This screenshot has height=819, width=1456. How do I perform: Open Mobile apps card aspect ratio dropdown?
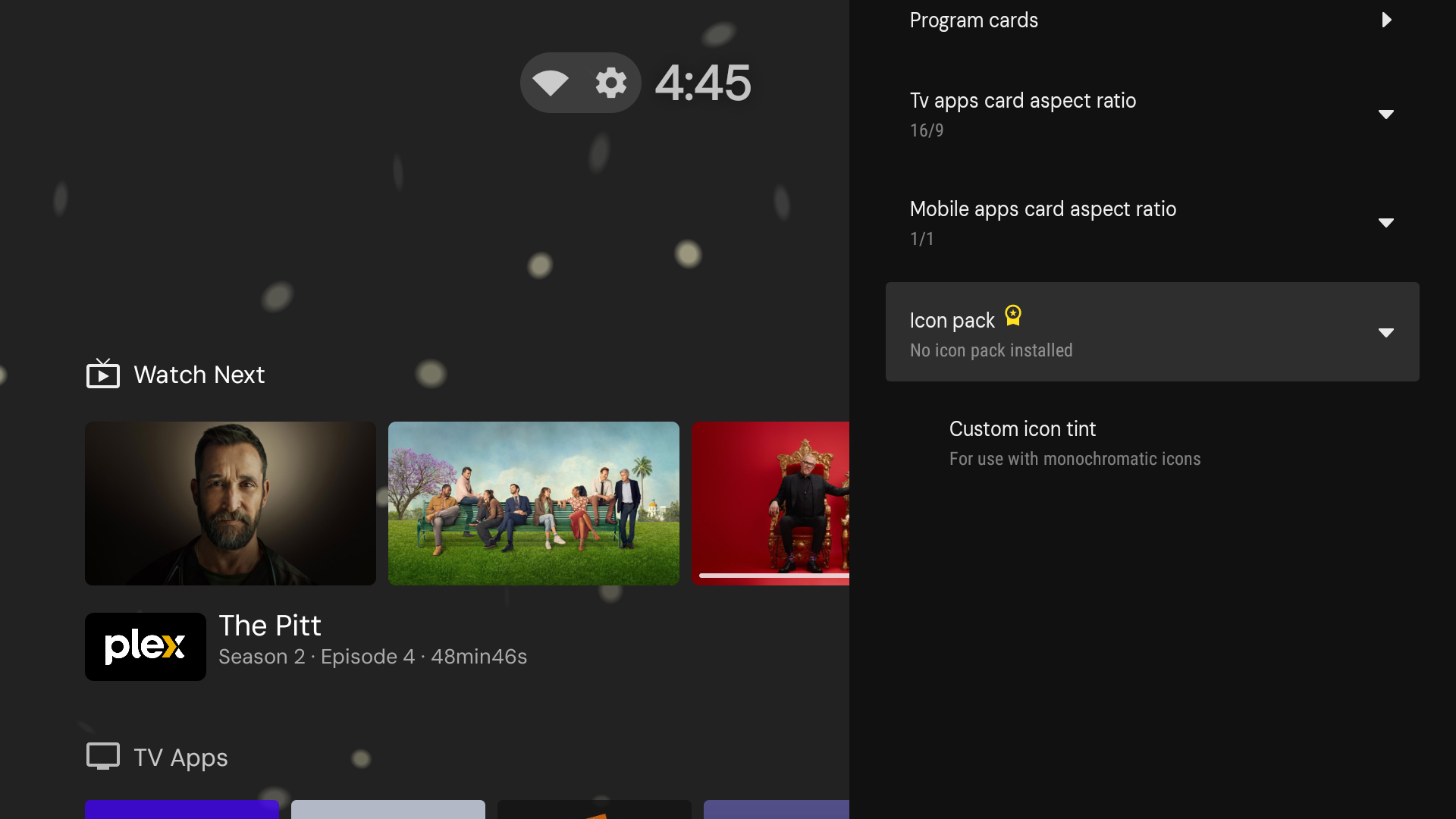(x=1152, y=223)
